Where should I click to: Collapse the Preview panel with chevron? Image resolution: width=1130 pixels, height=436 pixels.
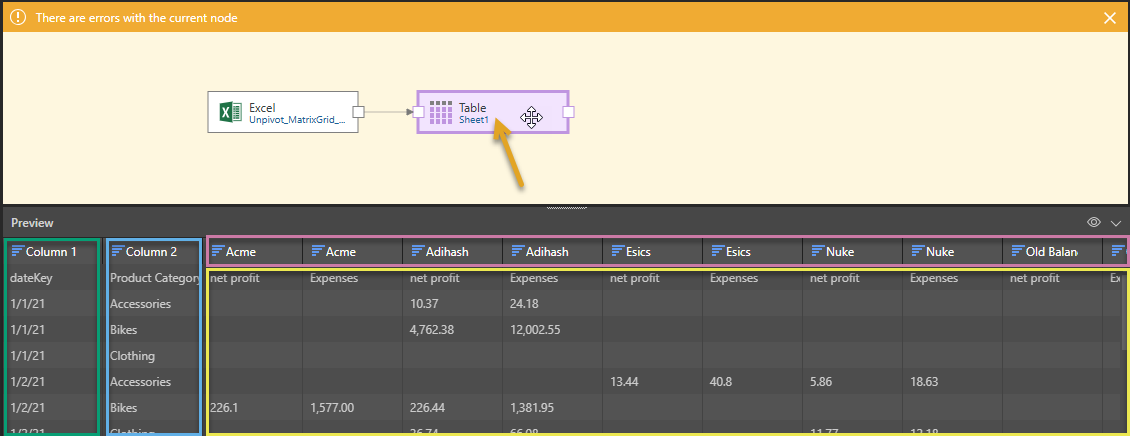pos(1116,223)
